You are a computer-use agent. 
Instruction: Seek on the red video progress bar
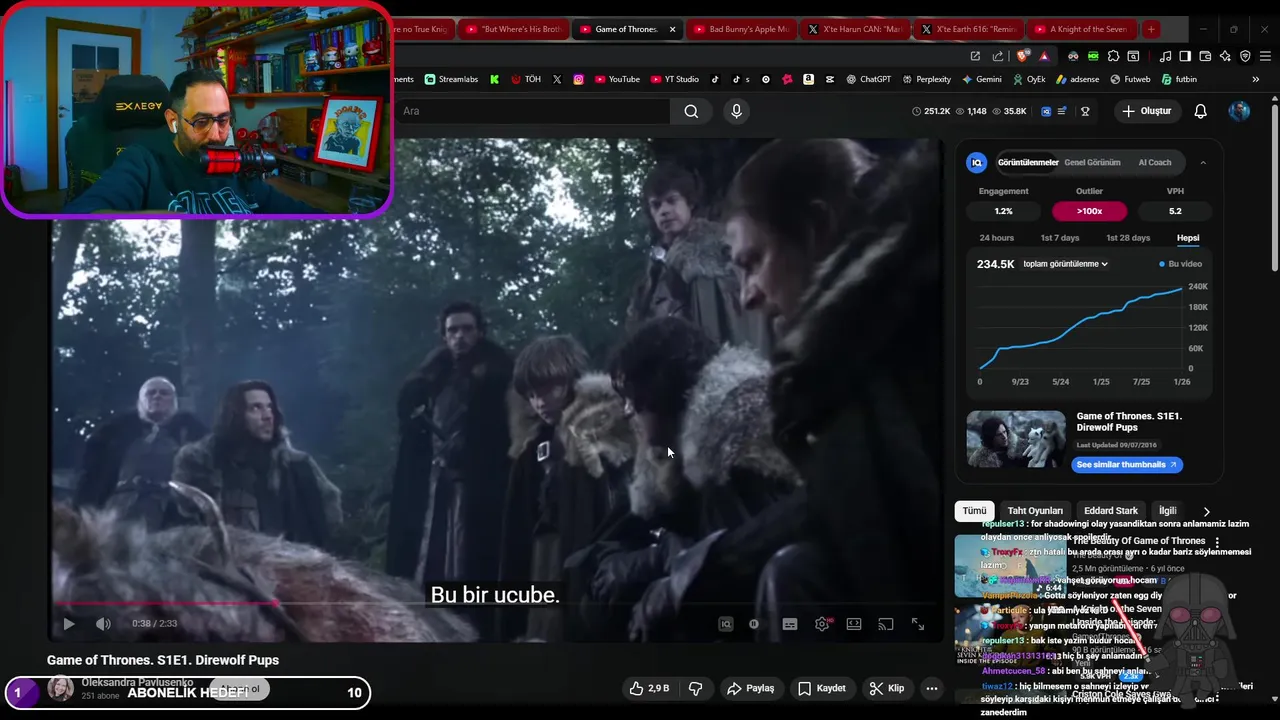point(495,603)
